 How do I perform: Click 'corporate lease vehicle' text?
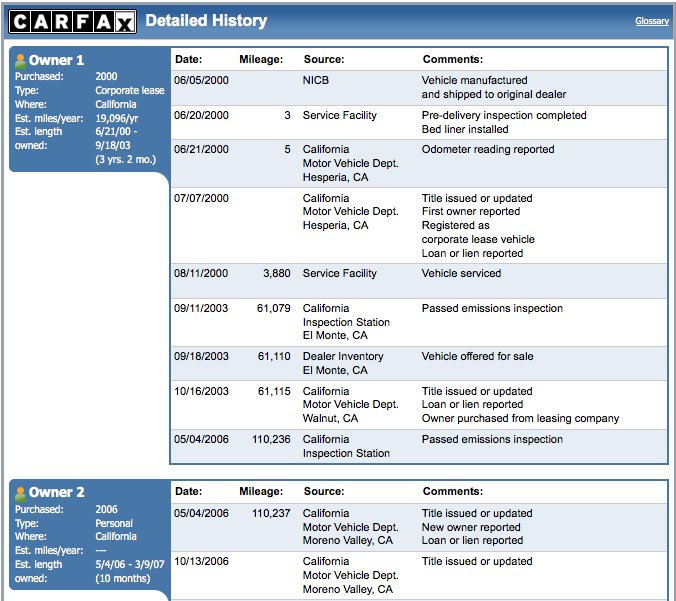(478, 239)
